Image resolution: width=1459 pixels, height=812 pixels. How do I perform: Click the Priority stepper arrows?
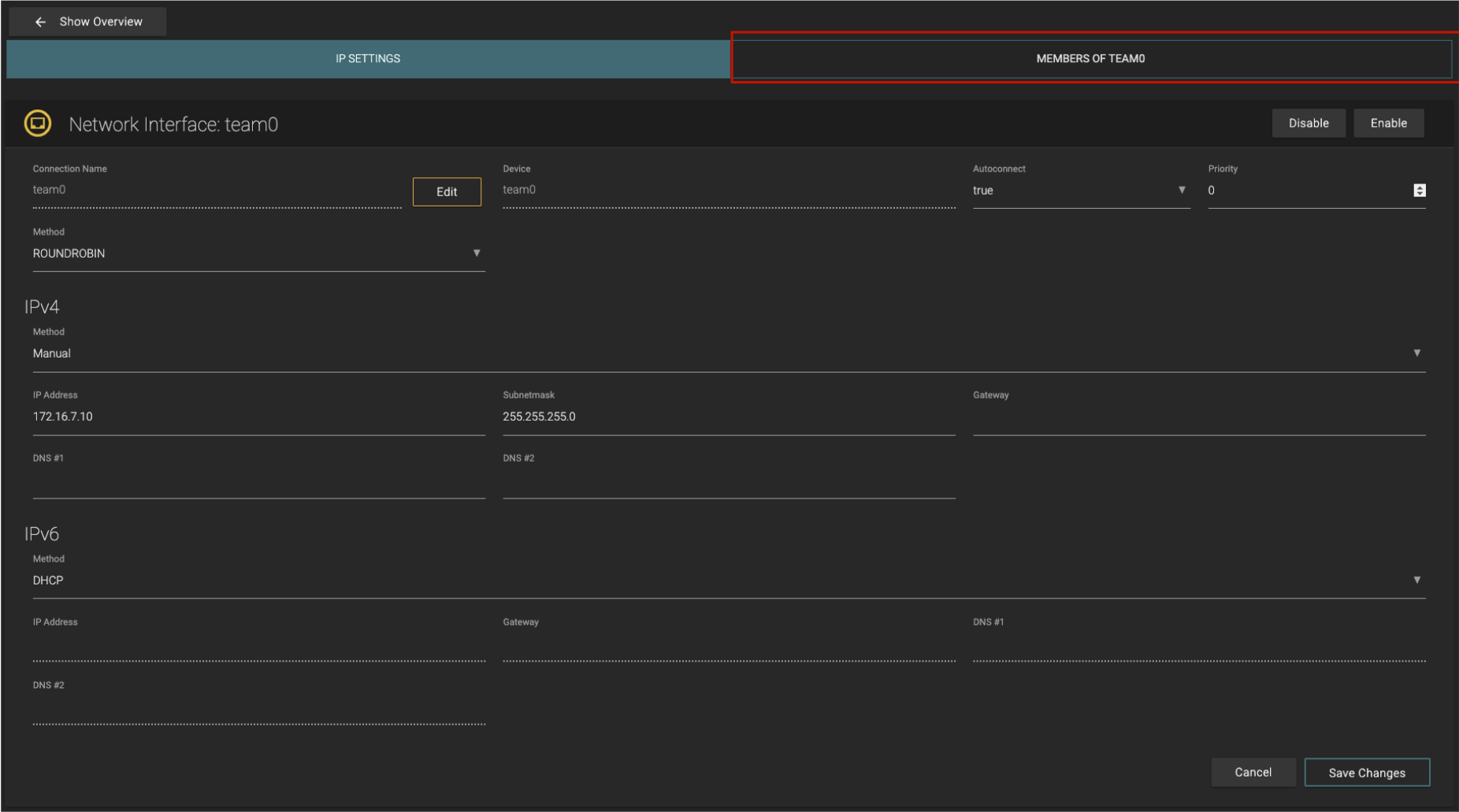click(x=1419, y=191)
